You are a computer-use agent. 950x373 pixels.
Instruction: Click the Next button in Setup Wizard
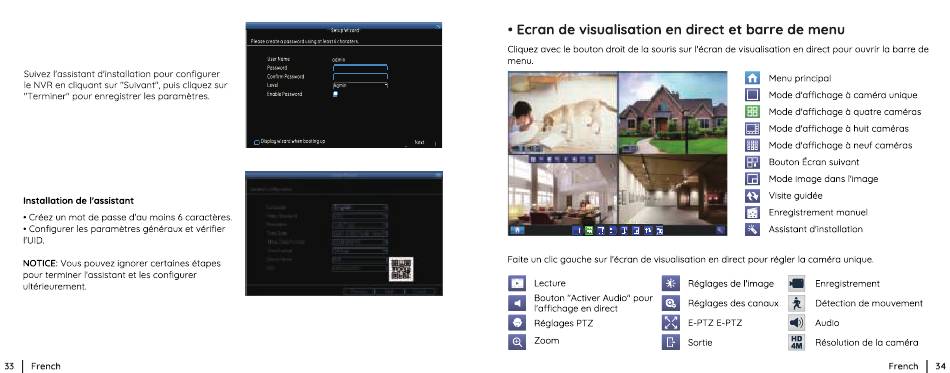tap(419, 142)
